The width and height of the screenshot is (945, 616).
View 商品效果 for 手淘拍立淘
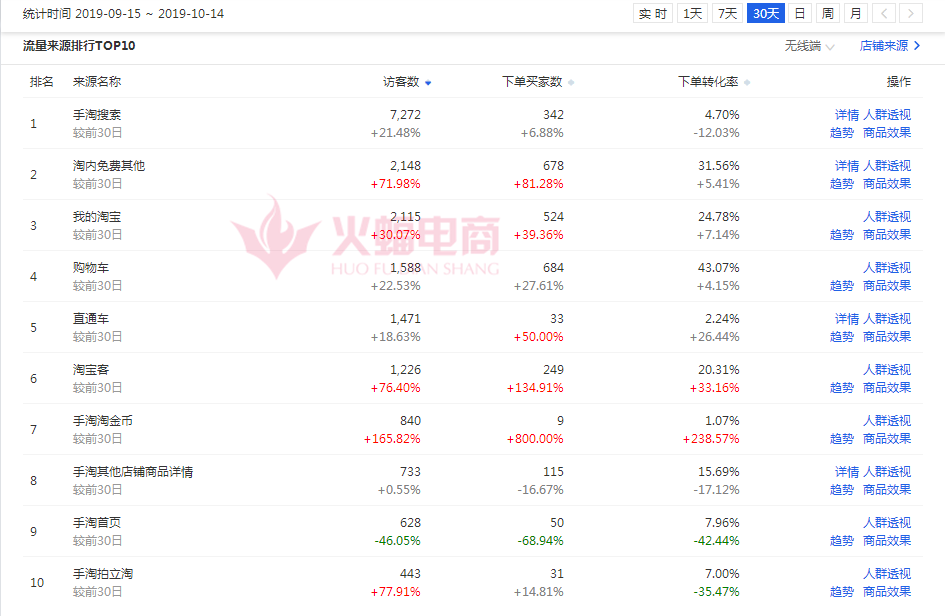click(x=887, y=592)
